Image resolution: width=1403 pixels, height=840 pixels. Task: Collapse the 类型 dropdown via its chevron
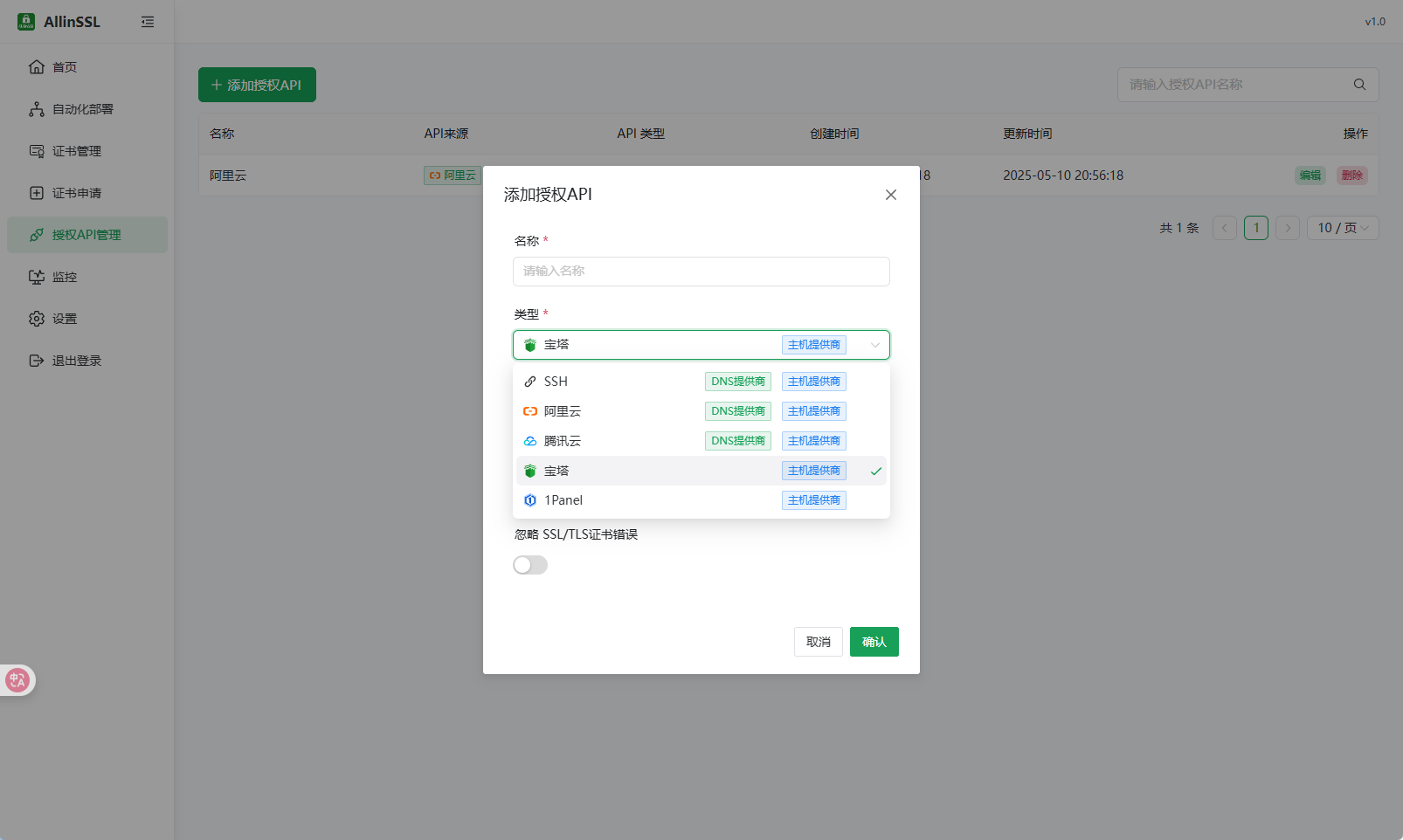click(x=875, y=345)
